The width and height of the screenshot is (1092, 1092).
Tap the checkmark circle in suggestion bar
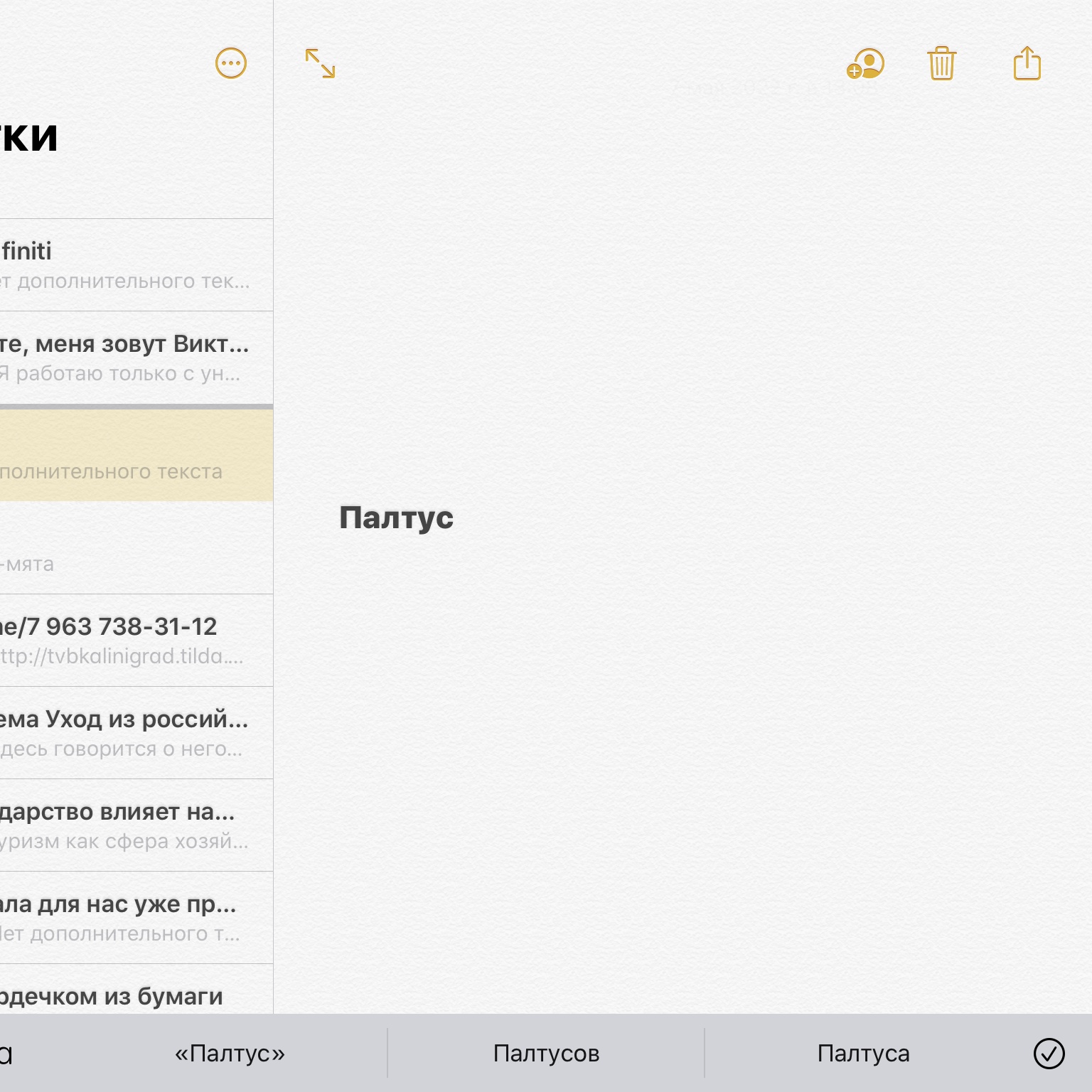pos(1048,1054)
